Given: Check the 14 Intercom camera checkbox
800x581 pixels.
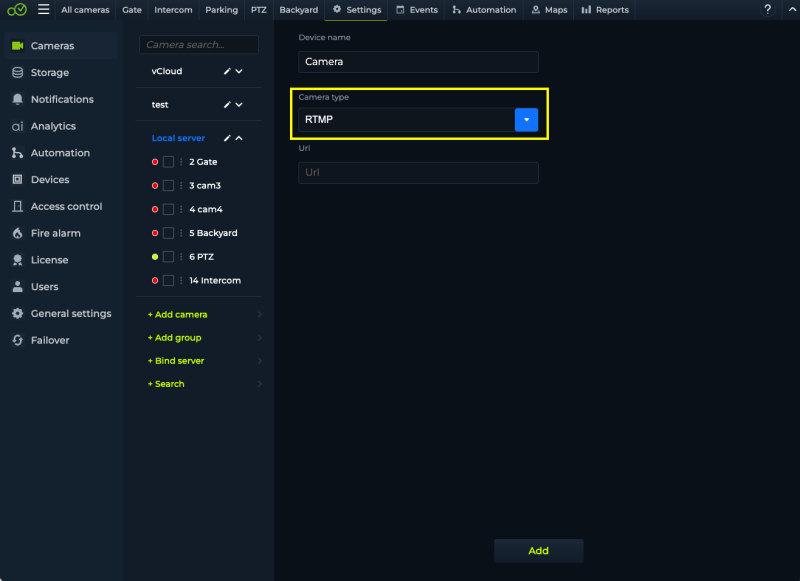Looking at the screenshot, I should [x=168, y=281].
